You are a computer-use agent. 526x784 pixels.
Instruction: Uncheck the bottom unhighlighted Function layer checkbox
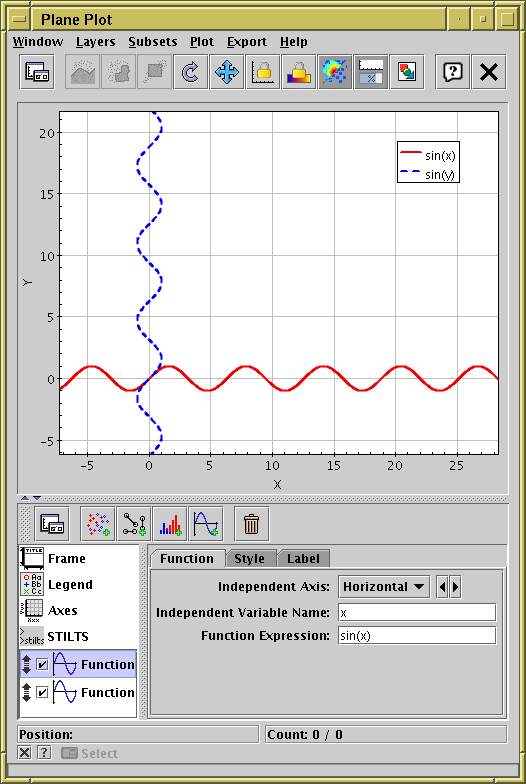click(42, 692)
